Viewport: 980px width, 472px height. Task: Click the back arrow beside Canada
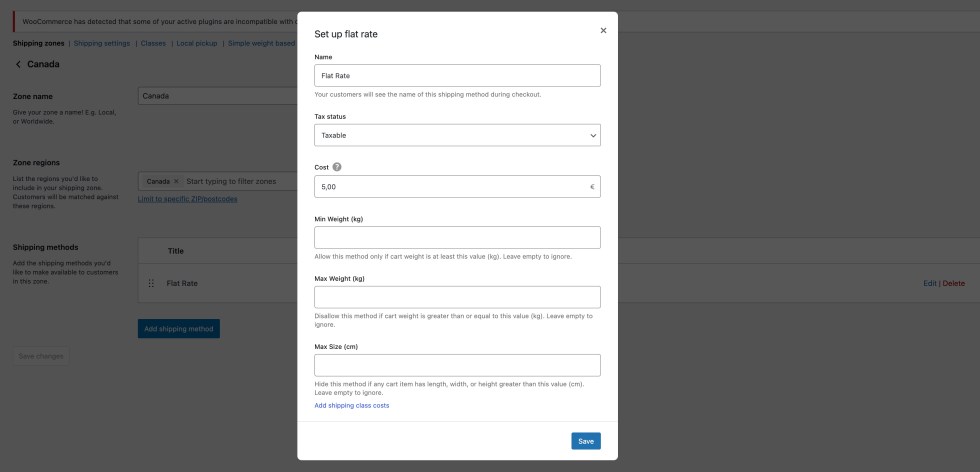coord(18,64)
